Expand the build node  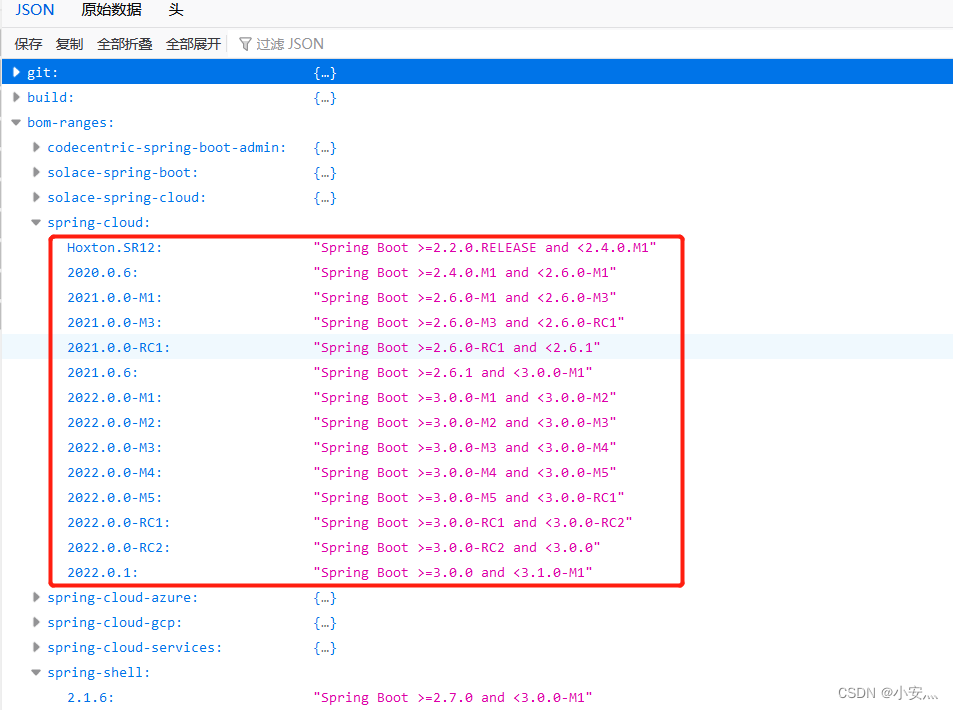pos(16,97)
